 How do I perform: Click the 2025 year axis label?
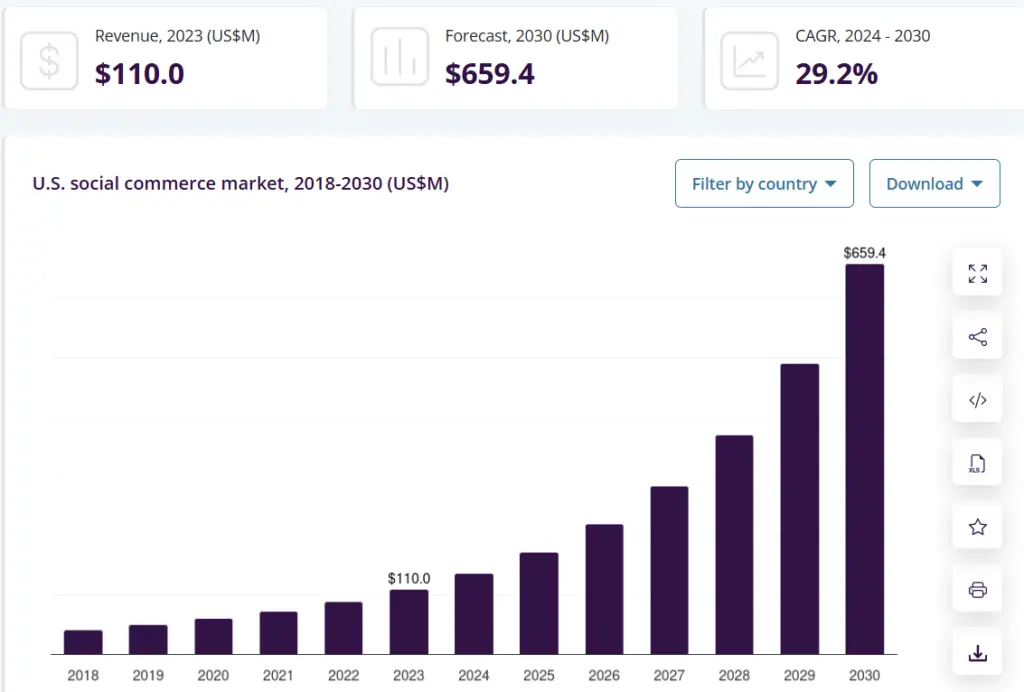pyautogui.click(x=538, y=675)
